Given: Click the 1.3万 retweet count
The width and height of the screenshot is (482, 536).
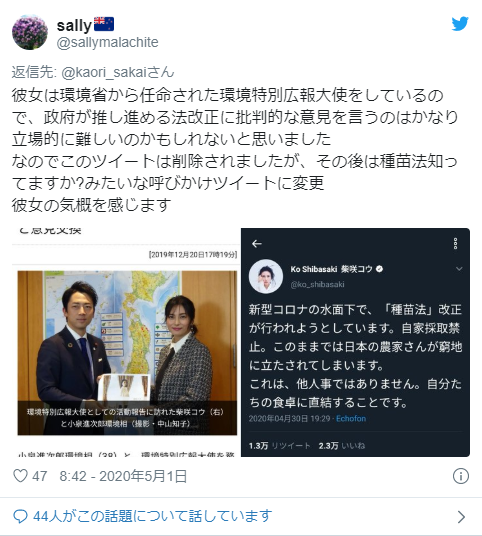Looking at the screenshot, I should (258, 446).
